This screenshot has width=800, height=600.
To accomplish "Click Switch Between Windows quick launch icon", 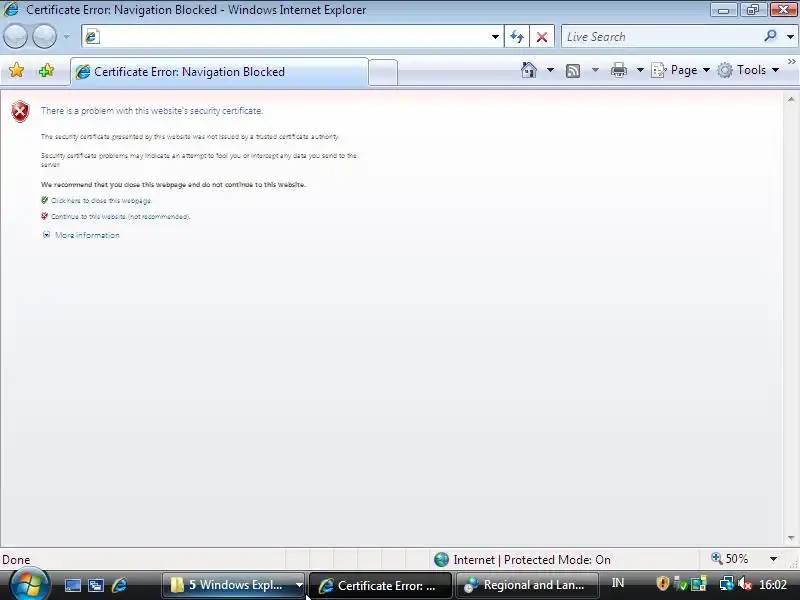I will (x=96, y=585).
